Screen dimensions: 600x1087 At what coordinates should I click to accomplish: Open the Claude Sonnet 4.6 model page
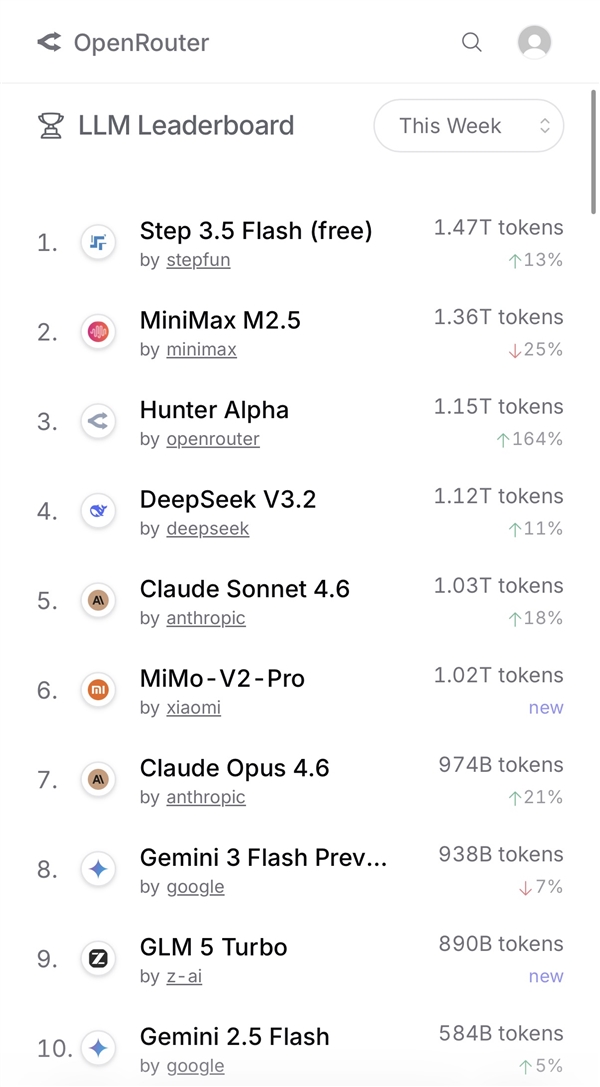(245, 589)
